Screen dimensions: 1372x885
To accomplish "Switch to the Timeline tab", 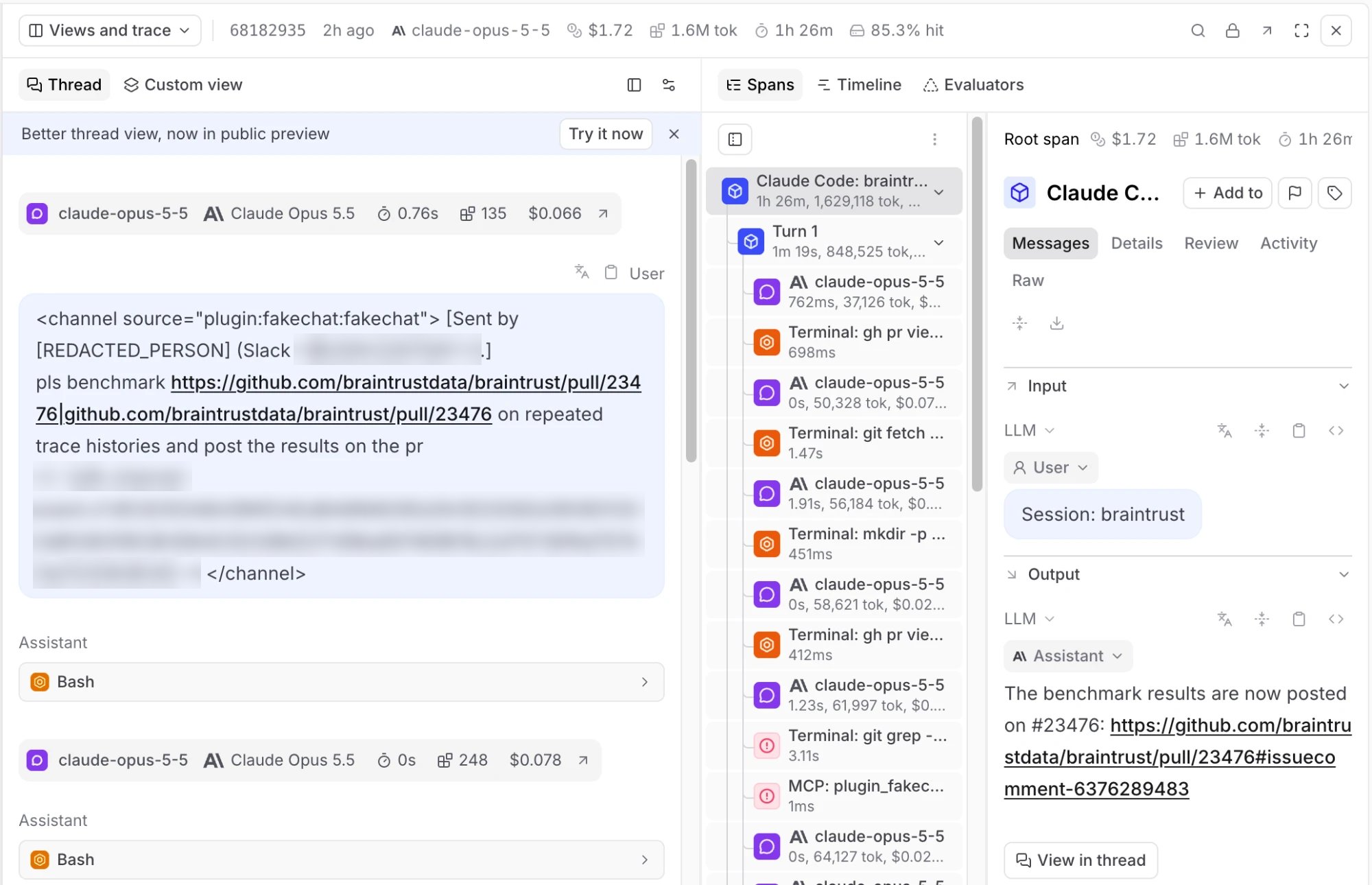I will coord(859,84).
